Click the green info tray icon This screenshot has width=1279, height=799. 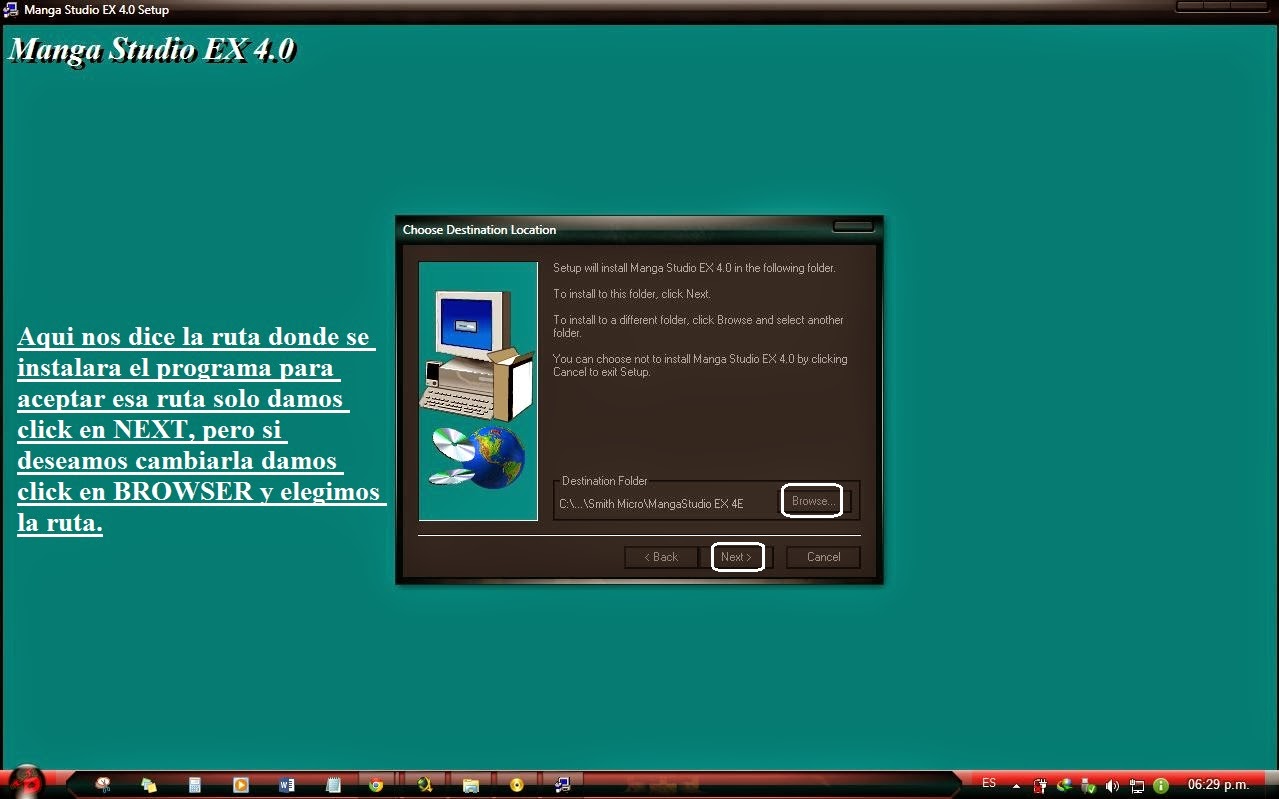[x=1161, y=786]
